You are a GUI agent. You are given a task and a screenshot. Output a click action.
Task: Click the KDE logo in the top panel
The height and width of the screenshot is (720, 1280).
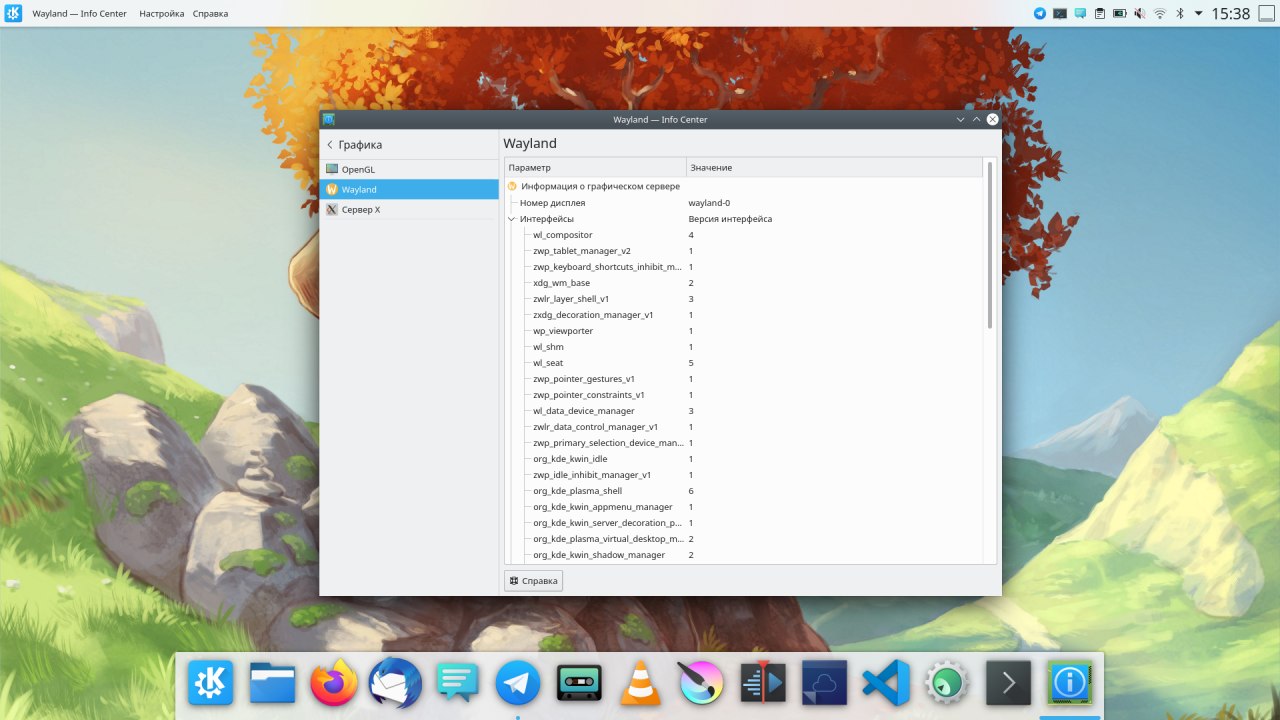(13, 13)
